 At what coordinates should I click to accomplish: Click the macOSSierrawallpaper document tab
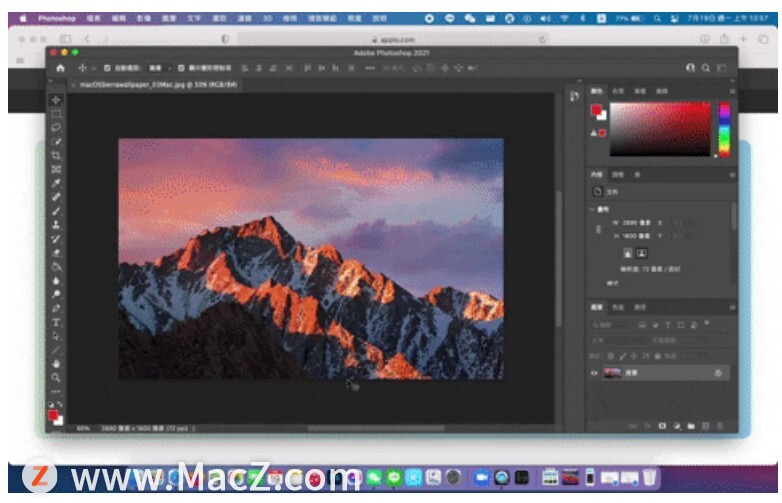pos(158,85)
